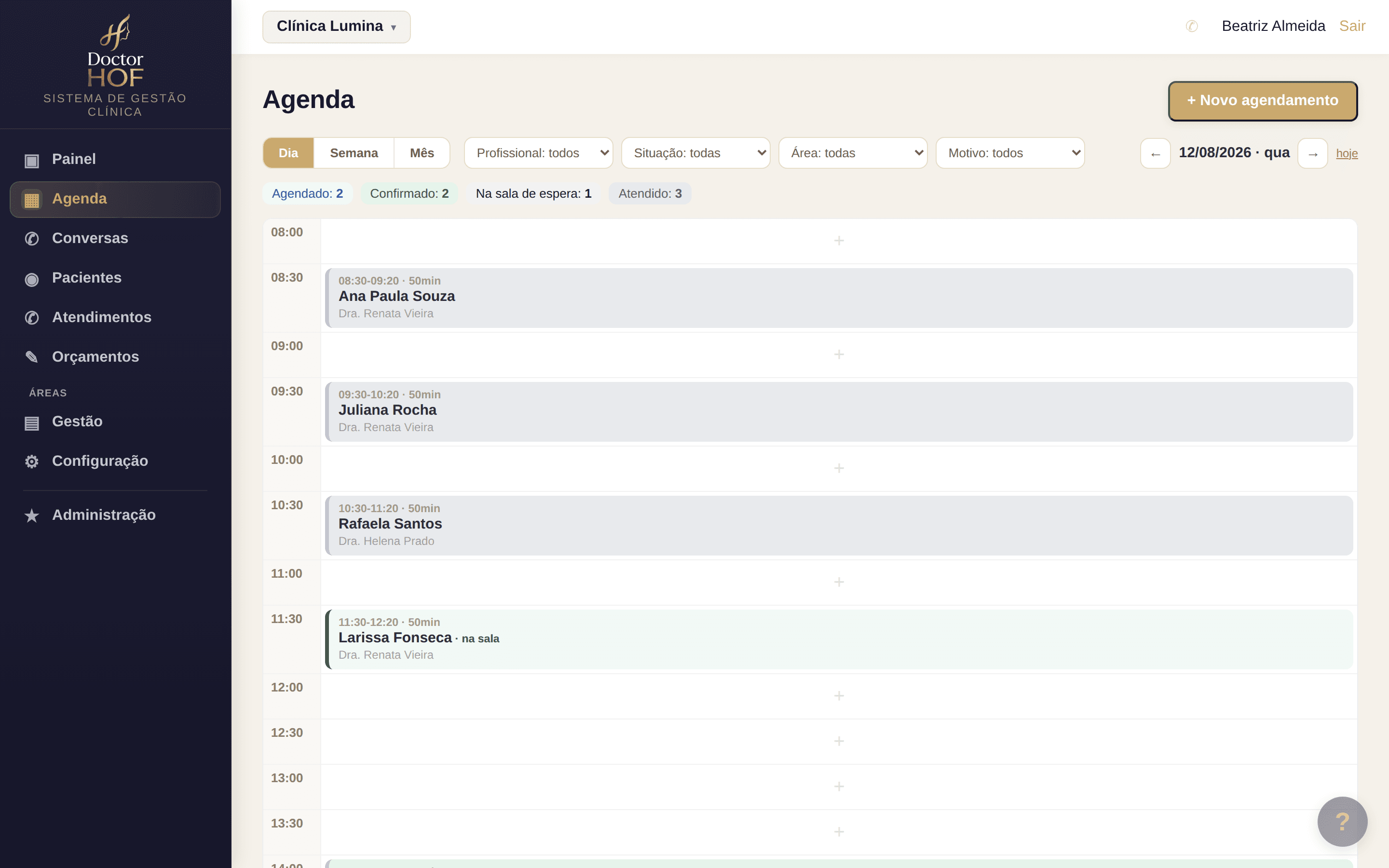Viewport: 1389px width, 868px height.
Task: Filter by the Atendido: 3 status chip
Action: pos(650,194)
